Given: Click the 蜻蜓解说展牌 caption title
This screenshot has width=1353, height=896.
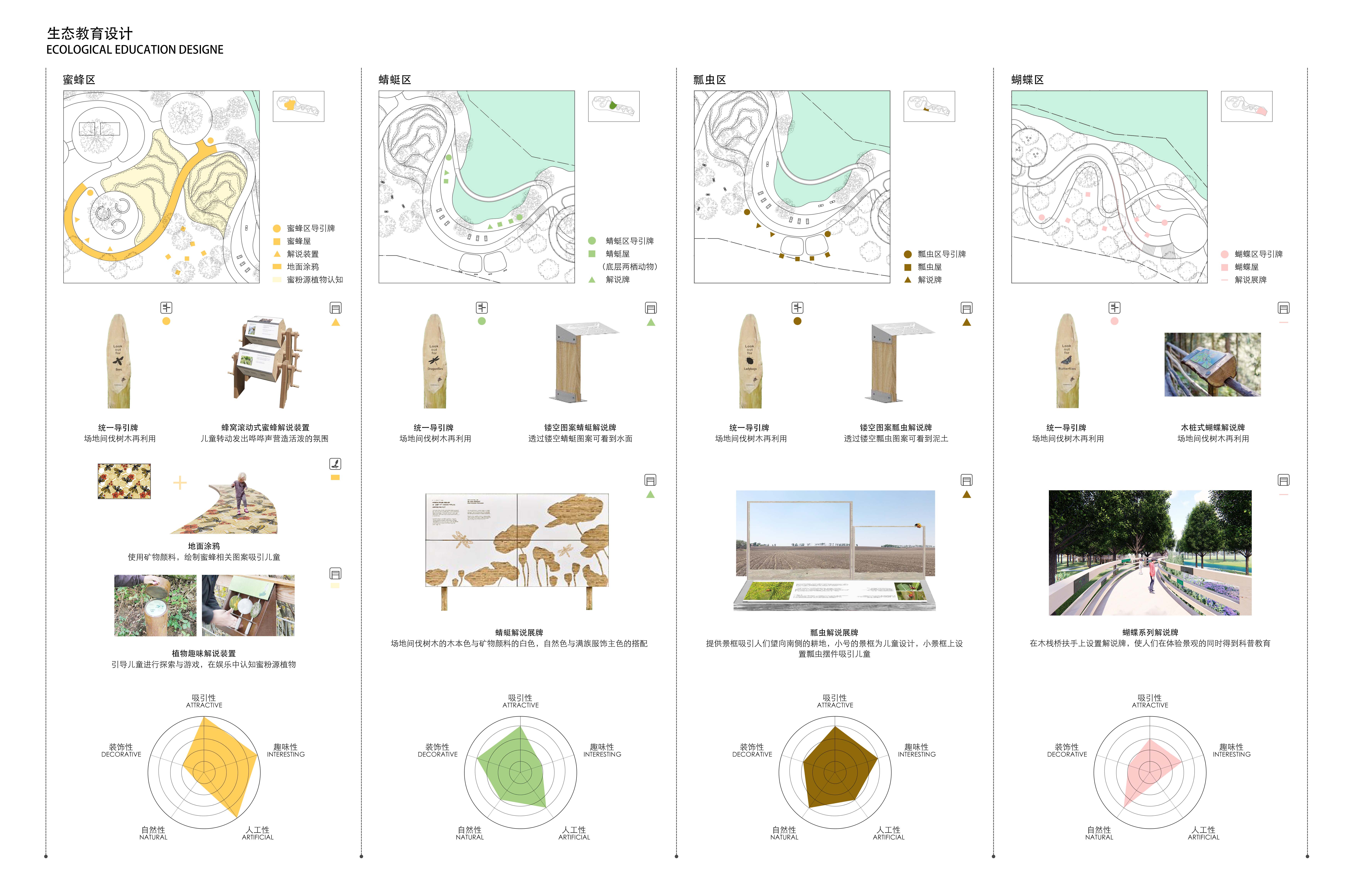Looking at the screenshot, I should (x=519, y=632).
